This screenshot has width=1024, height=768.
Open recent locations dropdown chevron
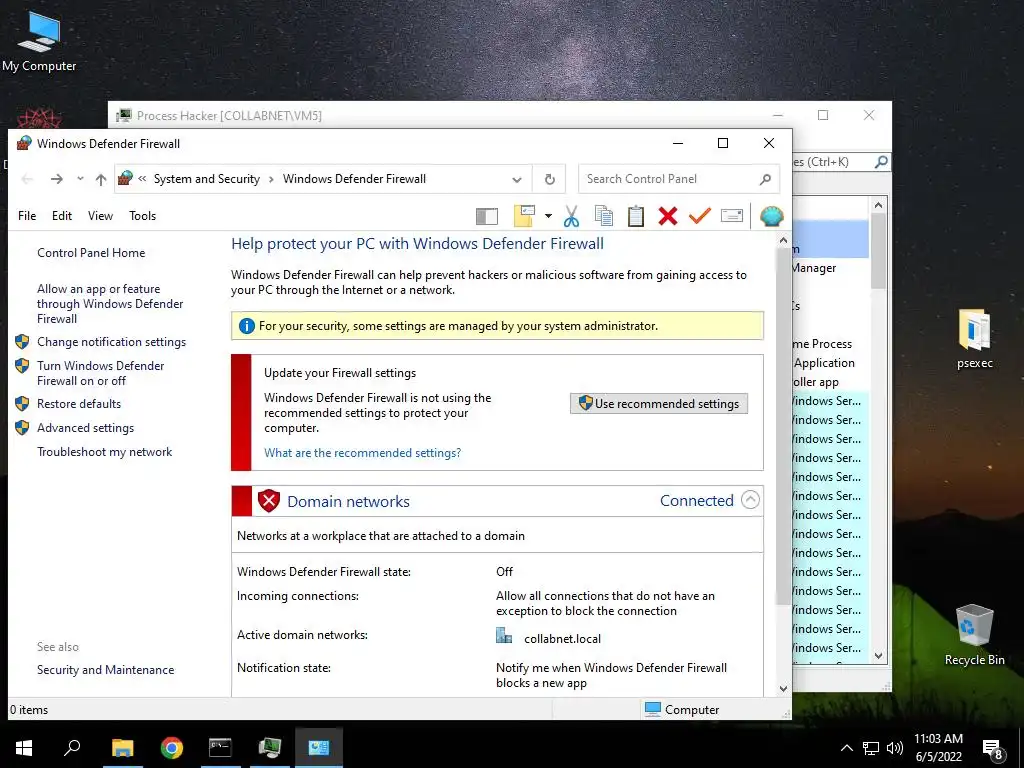tap(80, 178)
